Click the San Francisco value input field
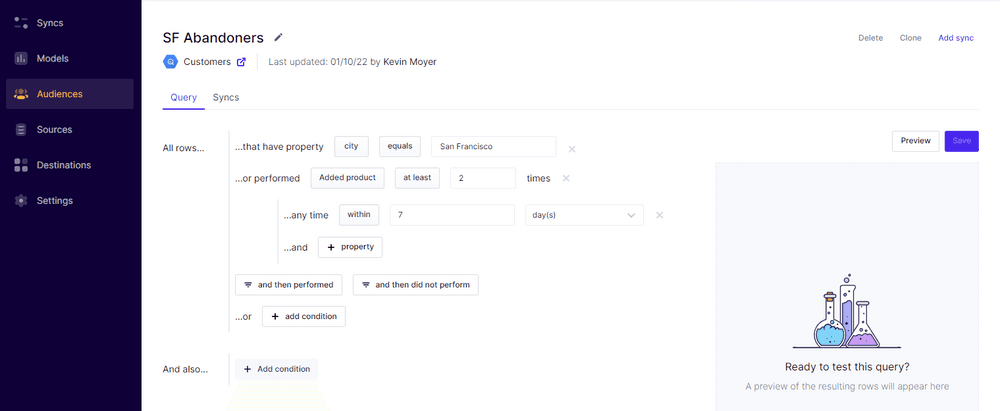 pos(493,146)
